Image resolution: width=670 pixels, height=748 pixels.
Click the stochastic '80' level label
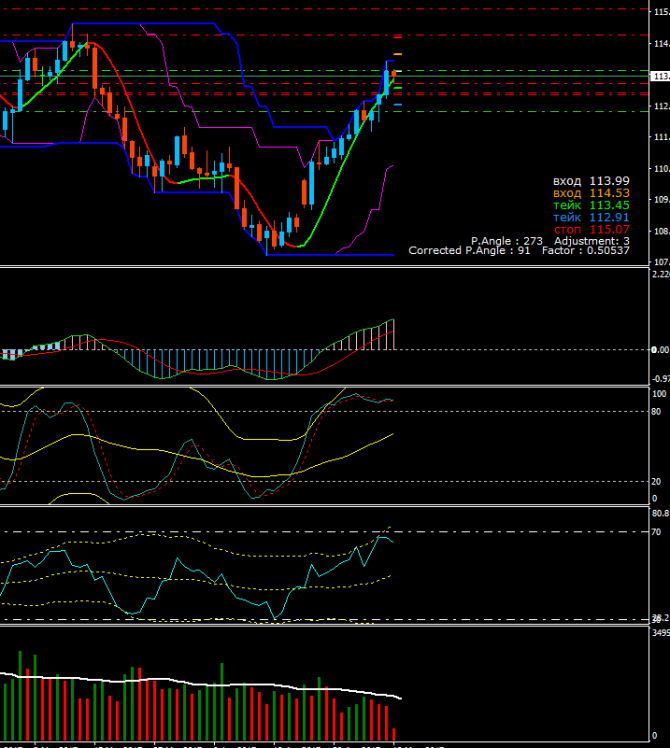[656, 412]
